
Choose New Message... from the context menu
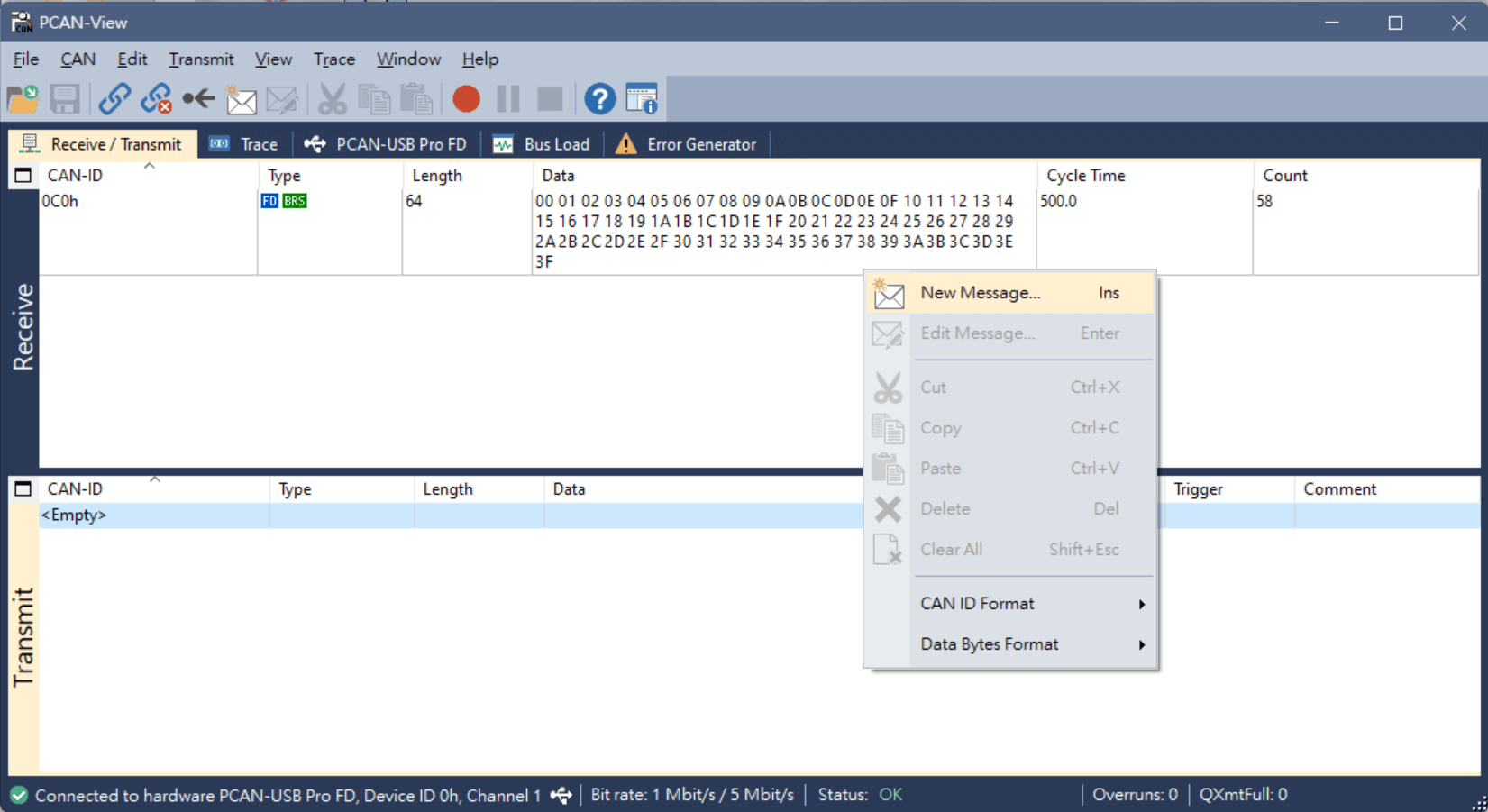coord(1009,293)
